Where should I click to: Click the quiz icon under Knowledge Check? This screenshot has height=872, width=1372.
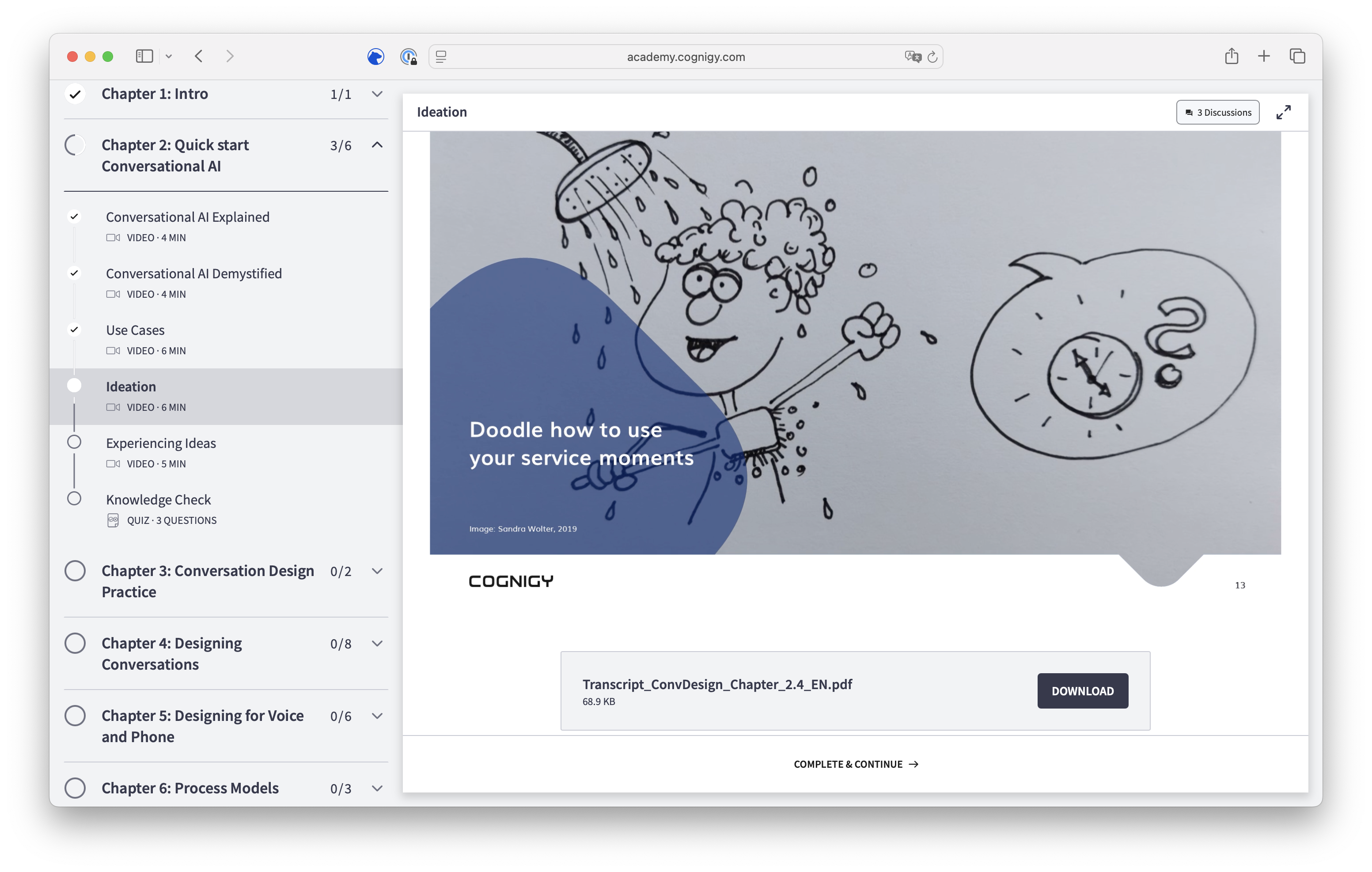113,520
